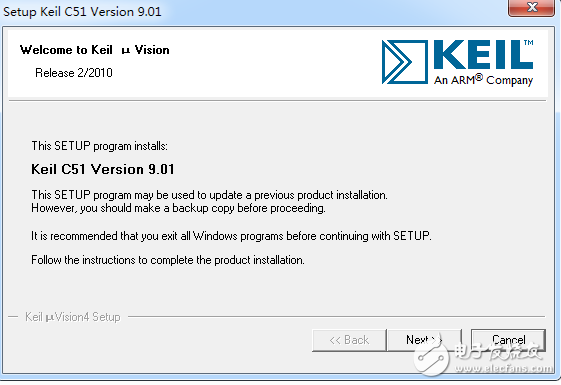Click the Next >> button
This screenshot has height=385, width=561.
(x=424, y=340)
